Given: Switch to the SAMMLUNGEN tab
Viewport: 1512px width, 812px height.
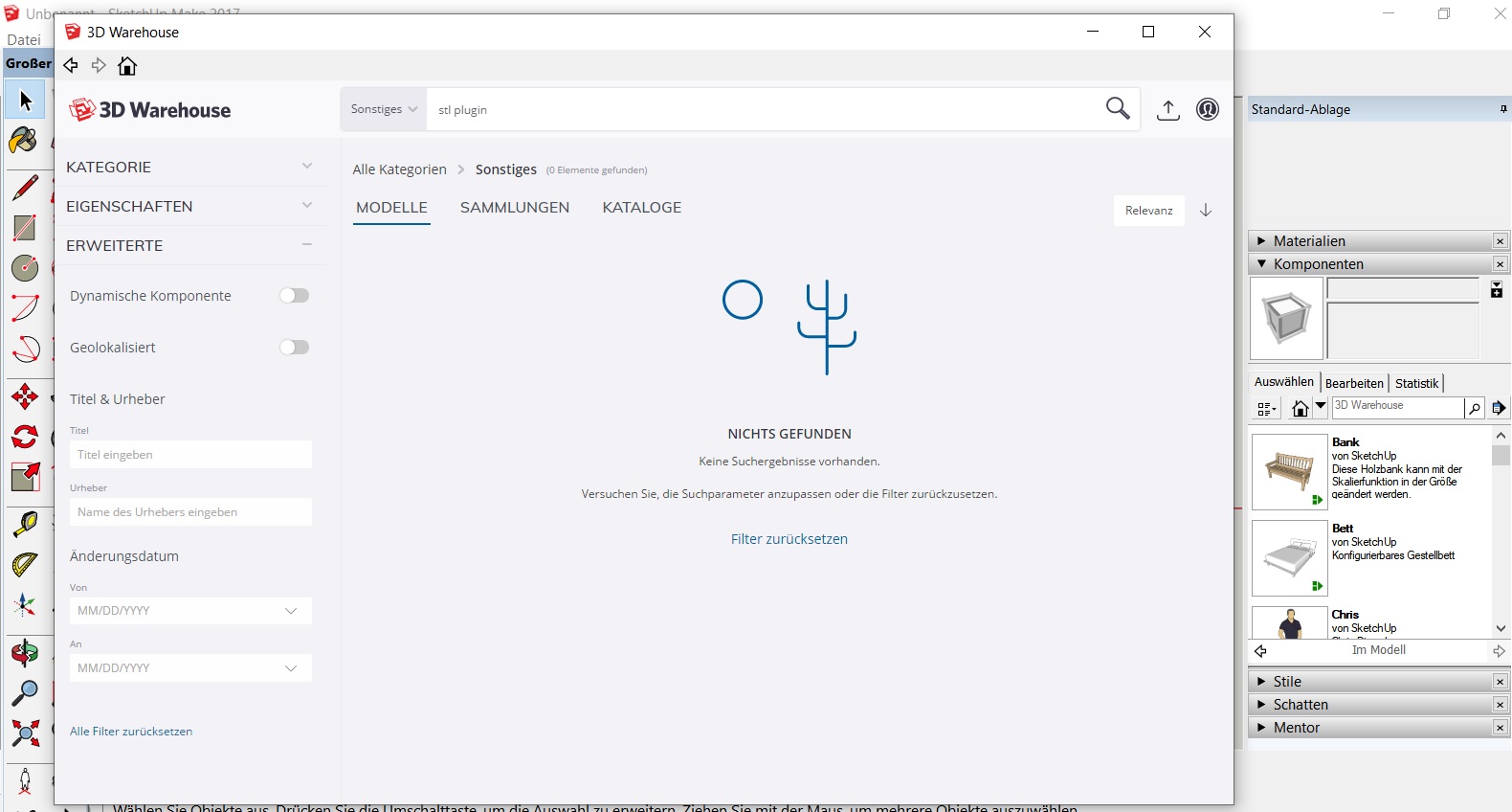Looking at the screenshot, I should point(514,208).
